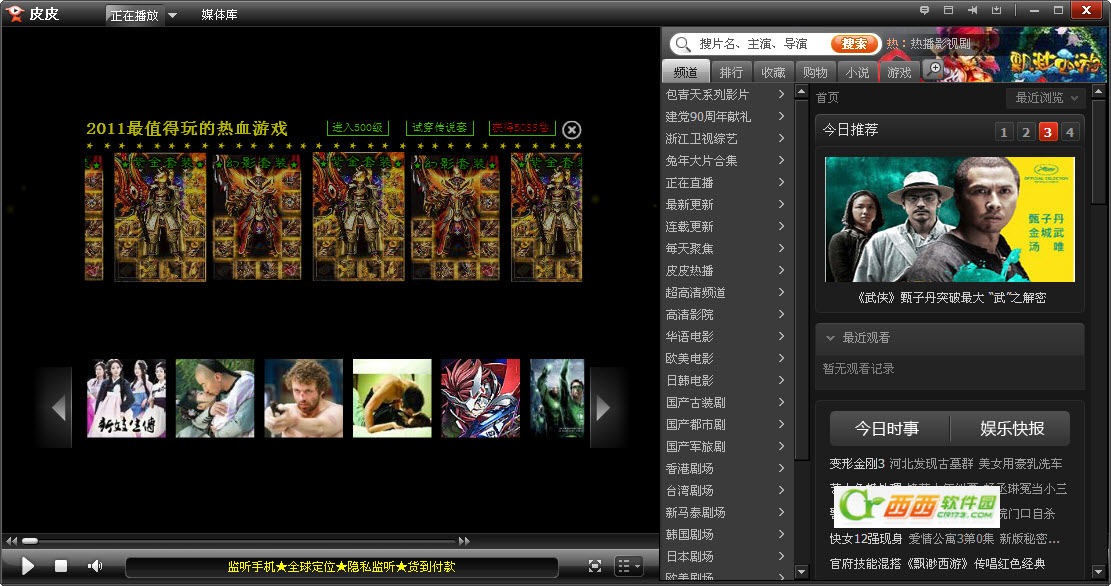This screenshot has width=1111, height=586.
Task: Pin the window on top via pin icon
Action: click(972, 10)
